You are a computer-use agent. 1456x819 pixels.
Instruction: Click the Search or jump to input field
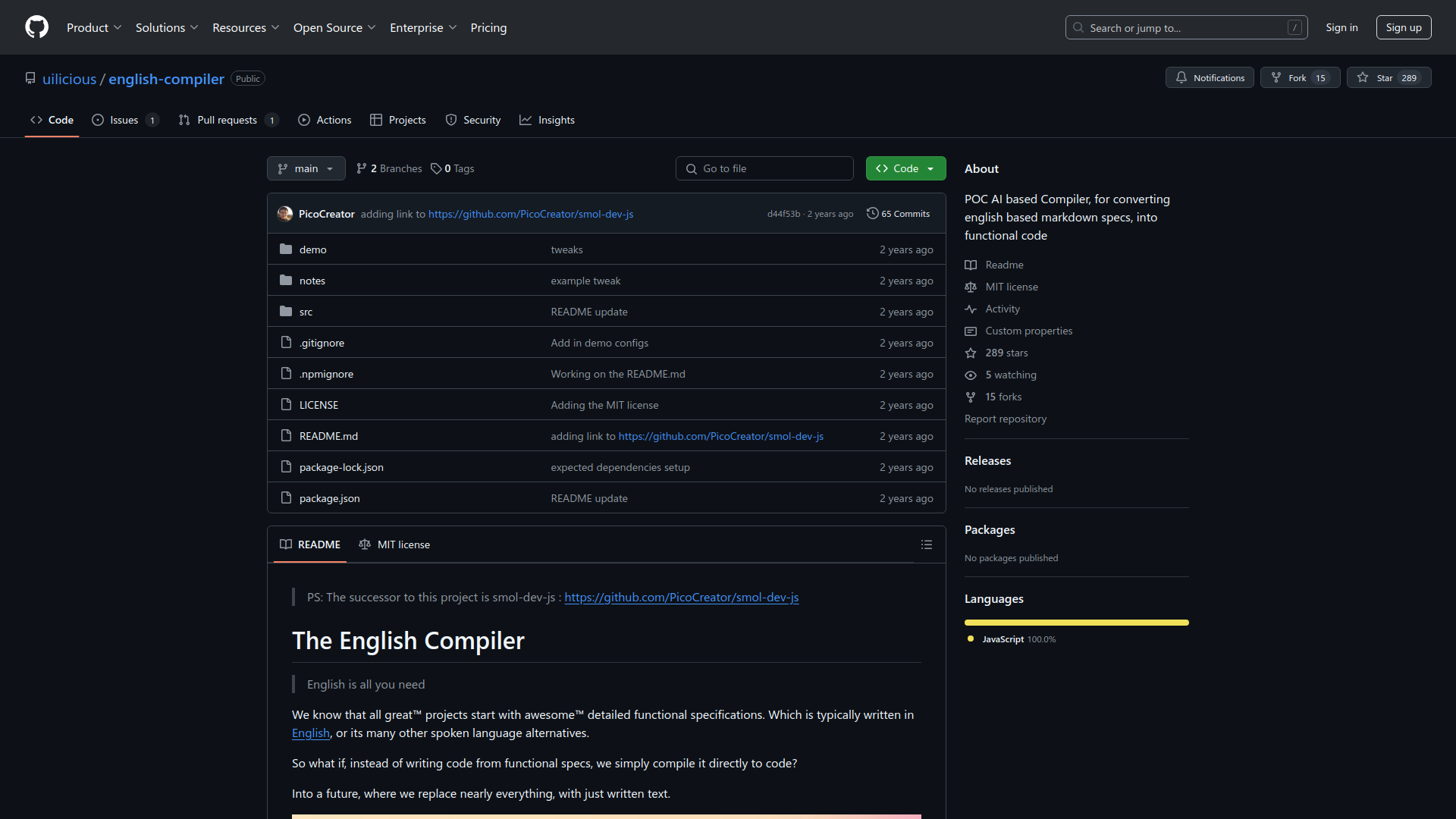1187,27
